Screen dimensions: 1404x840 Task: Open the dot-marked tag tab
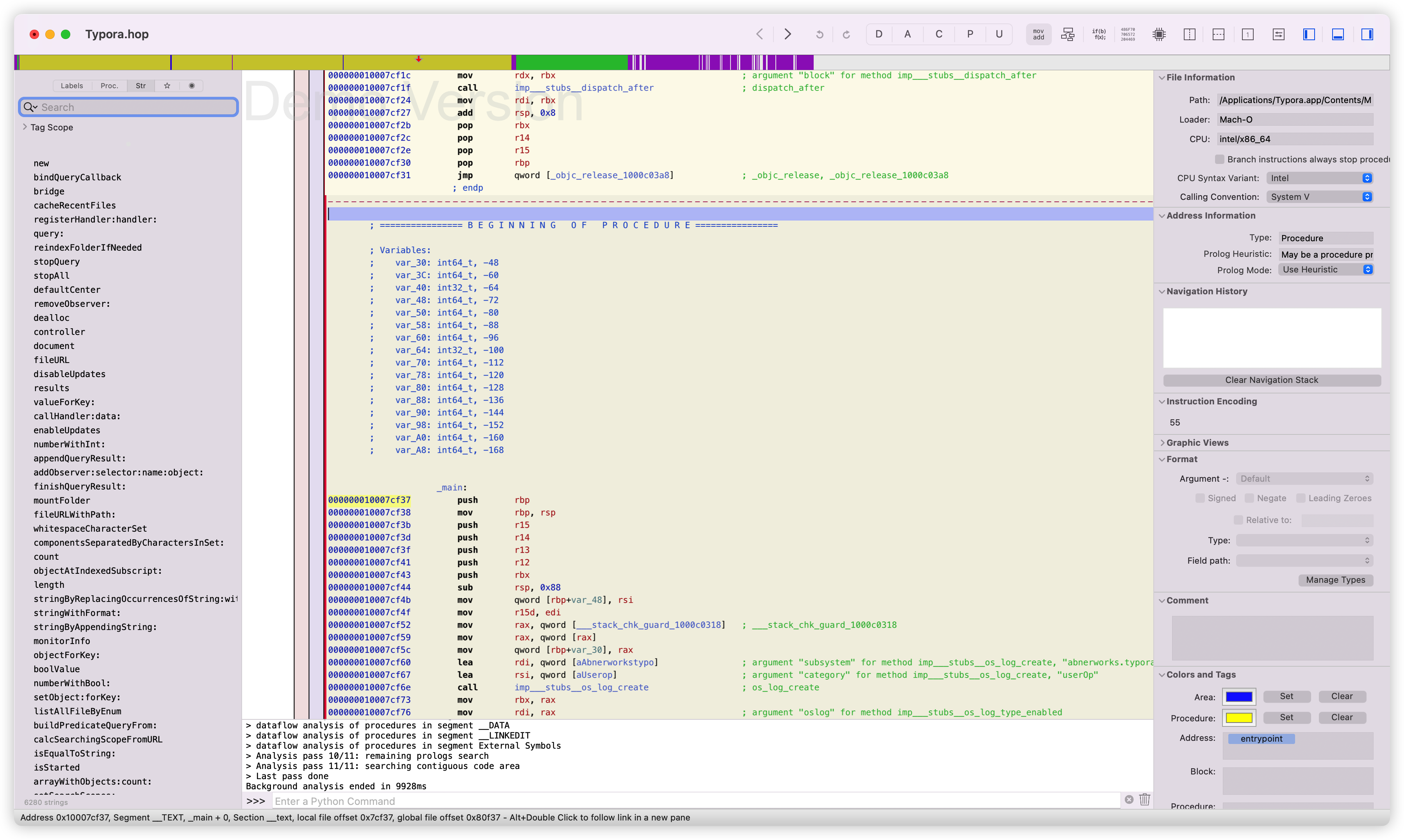point(191,85)
